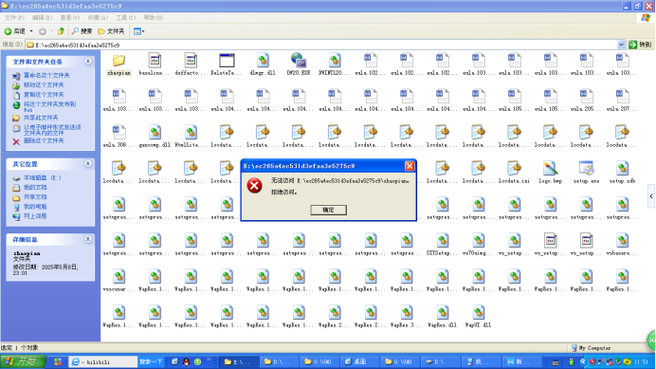Screen dimensions: 656x369
Task: Close the error dialog with red X
Action: 410,166
